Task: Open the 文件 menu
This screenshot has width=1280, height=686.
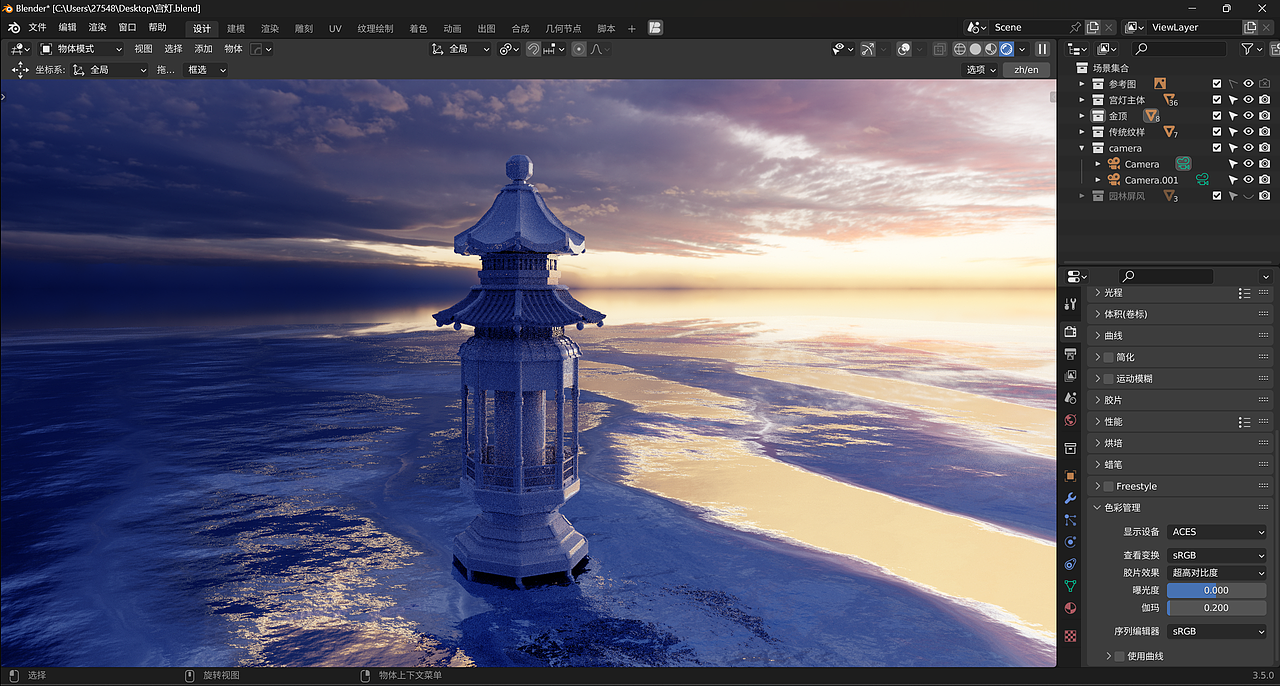Action: pyautogui.click(x=37, y=28)
